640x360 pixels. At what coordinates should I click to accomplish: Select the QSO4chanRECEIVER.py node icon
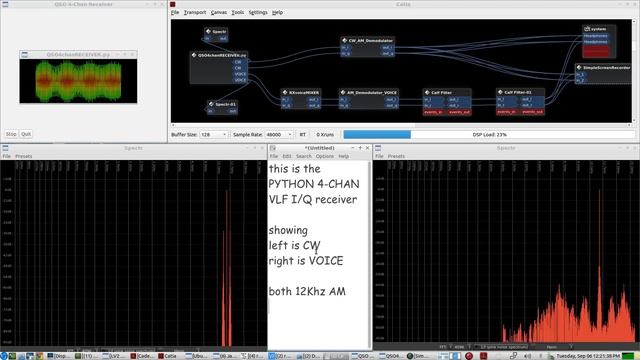tap(194, 55)
